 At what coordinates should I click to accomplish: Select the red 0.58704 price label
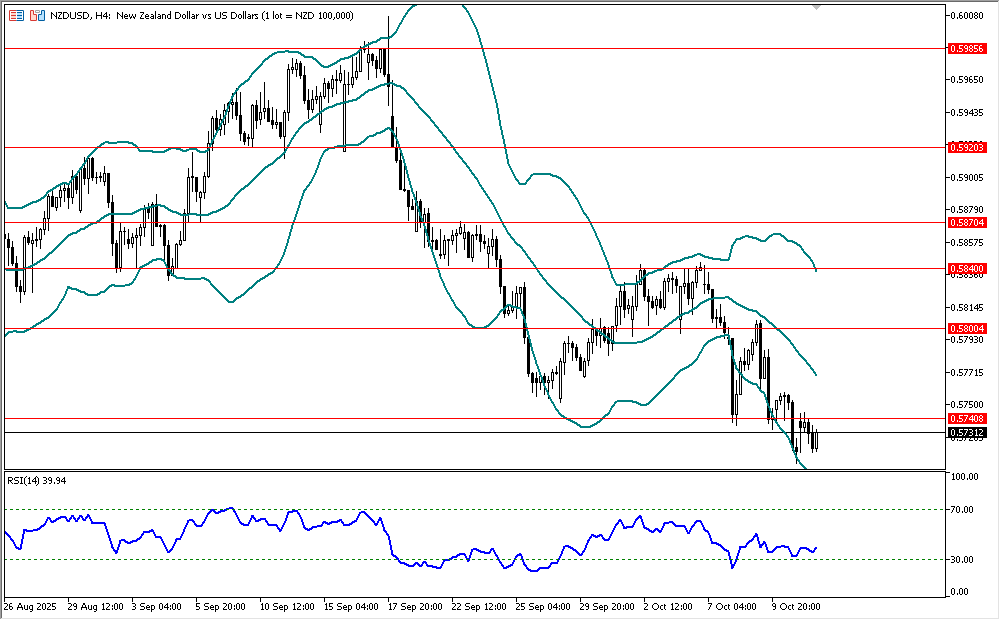[x=967, y=223]
